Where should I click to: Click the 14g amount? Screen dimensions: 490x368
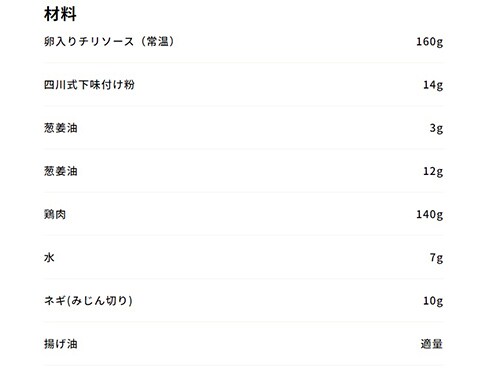pos(433,85)
